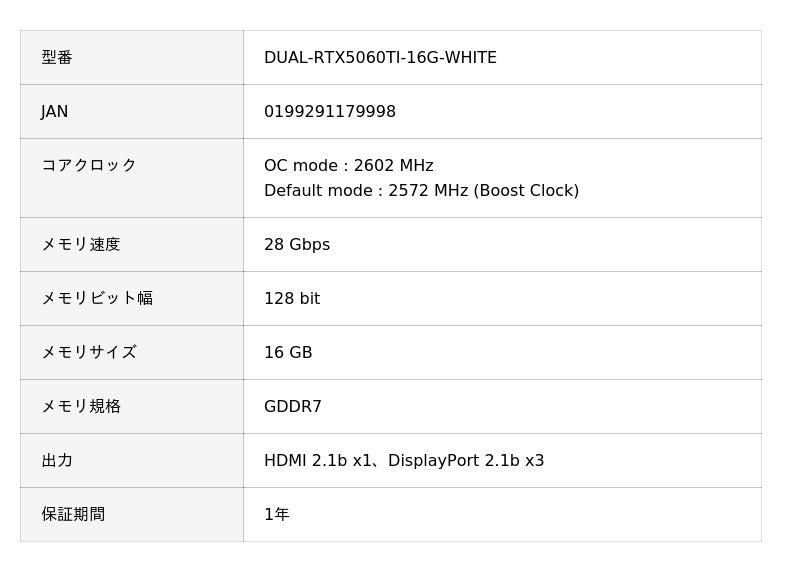The height and width of the screenshot is (572, 800).
Task: Click the メモリ速度 row label
Action: tap(81, 245)
